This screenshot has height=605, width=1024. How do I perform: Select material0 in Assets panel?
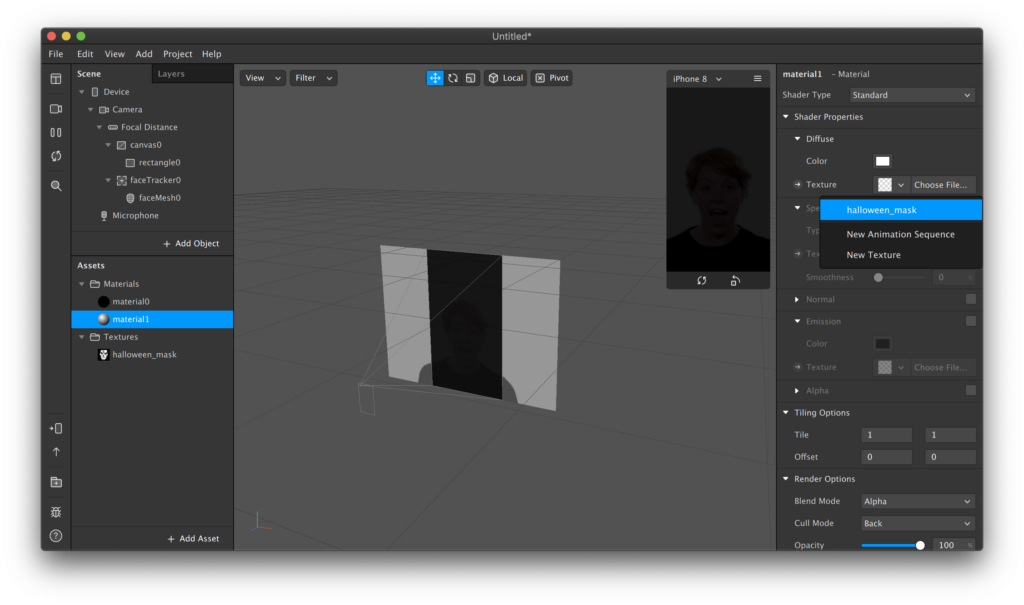point(152,302)
